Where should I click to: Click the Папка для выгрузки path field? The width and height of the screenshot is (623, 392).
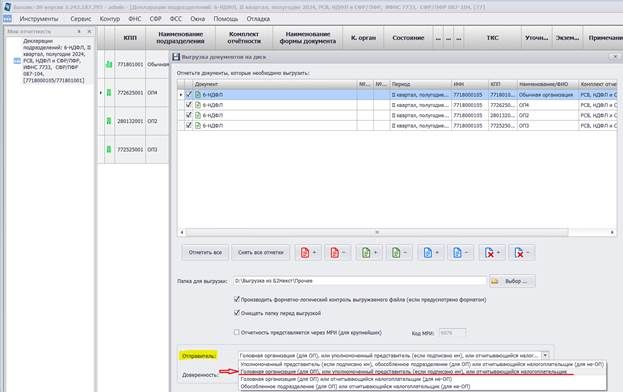point(359,281)
